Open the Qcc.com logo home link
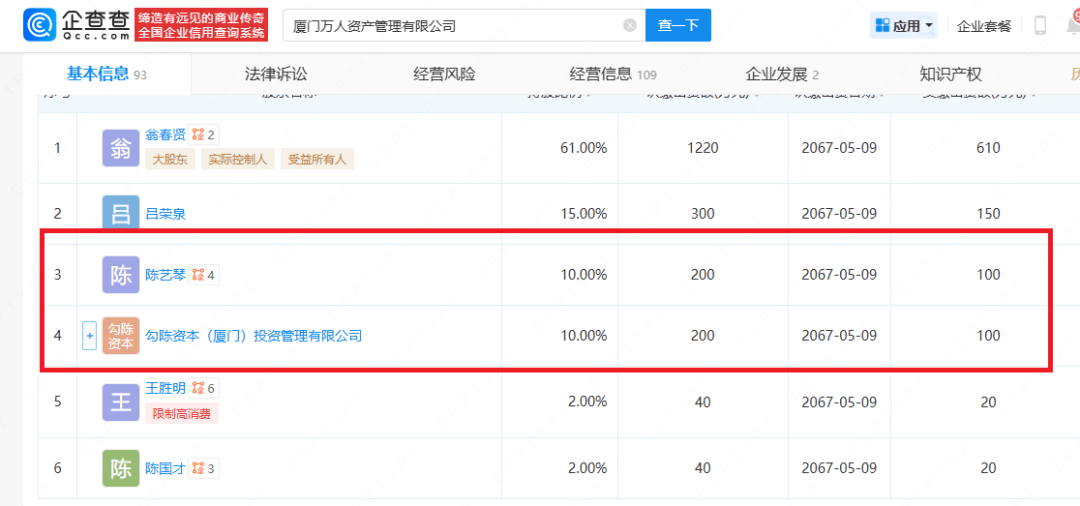Screen dimensions: 1080x506 pyautogui.click(x=76, y=25)
